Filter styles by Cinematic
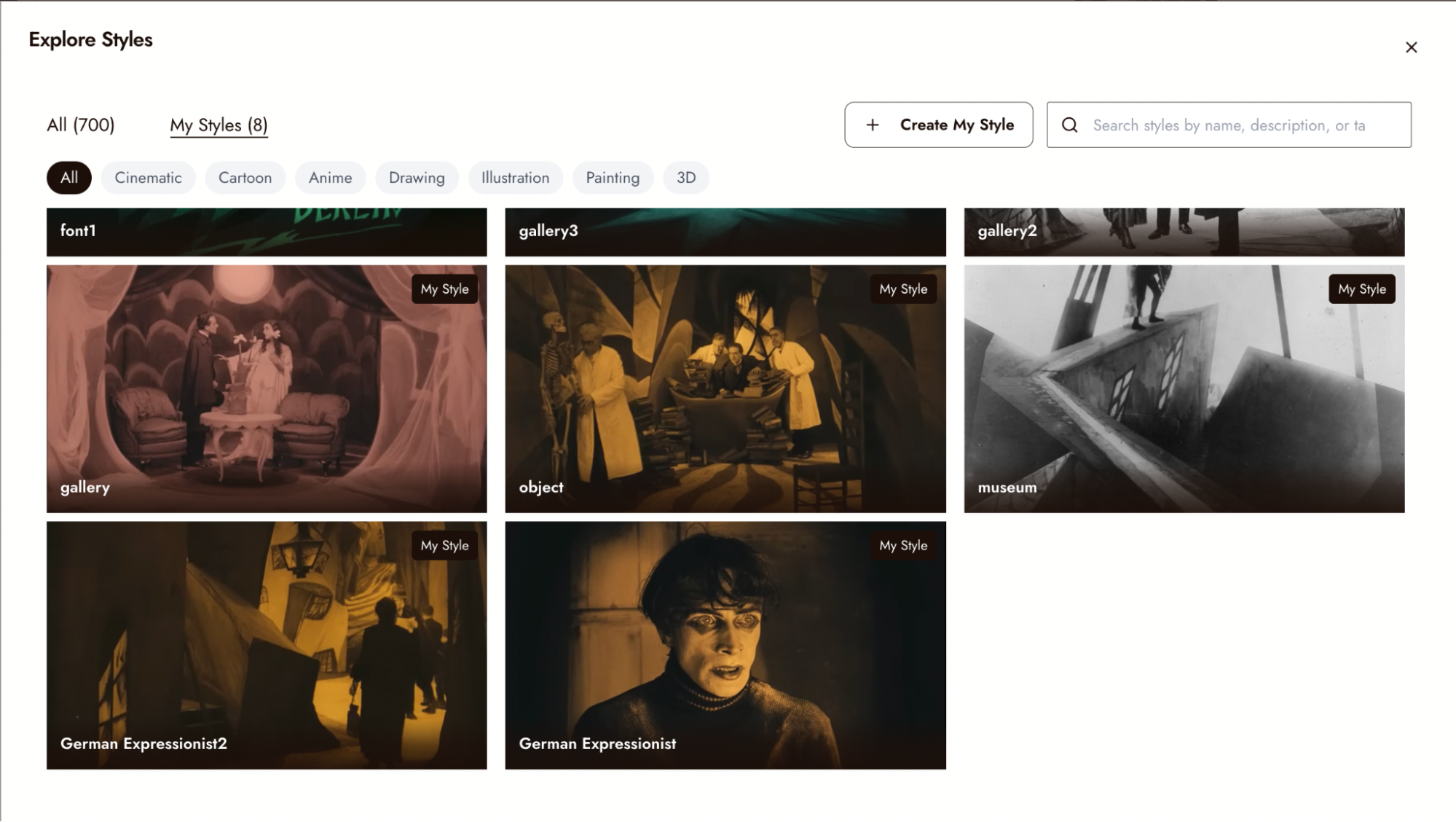Viewport: 1456px width, 822px height. (x=148, y=178)
